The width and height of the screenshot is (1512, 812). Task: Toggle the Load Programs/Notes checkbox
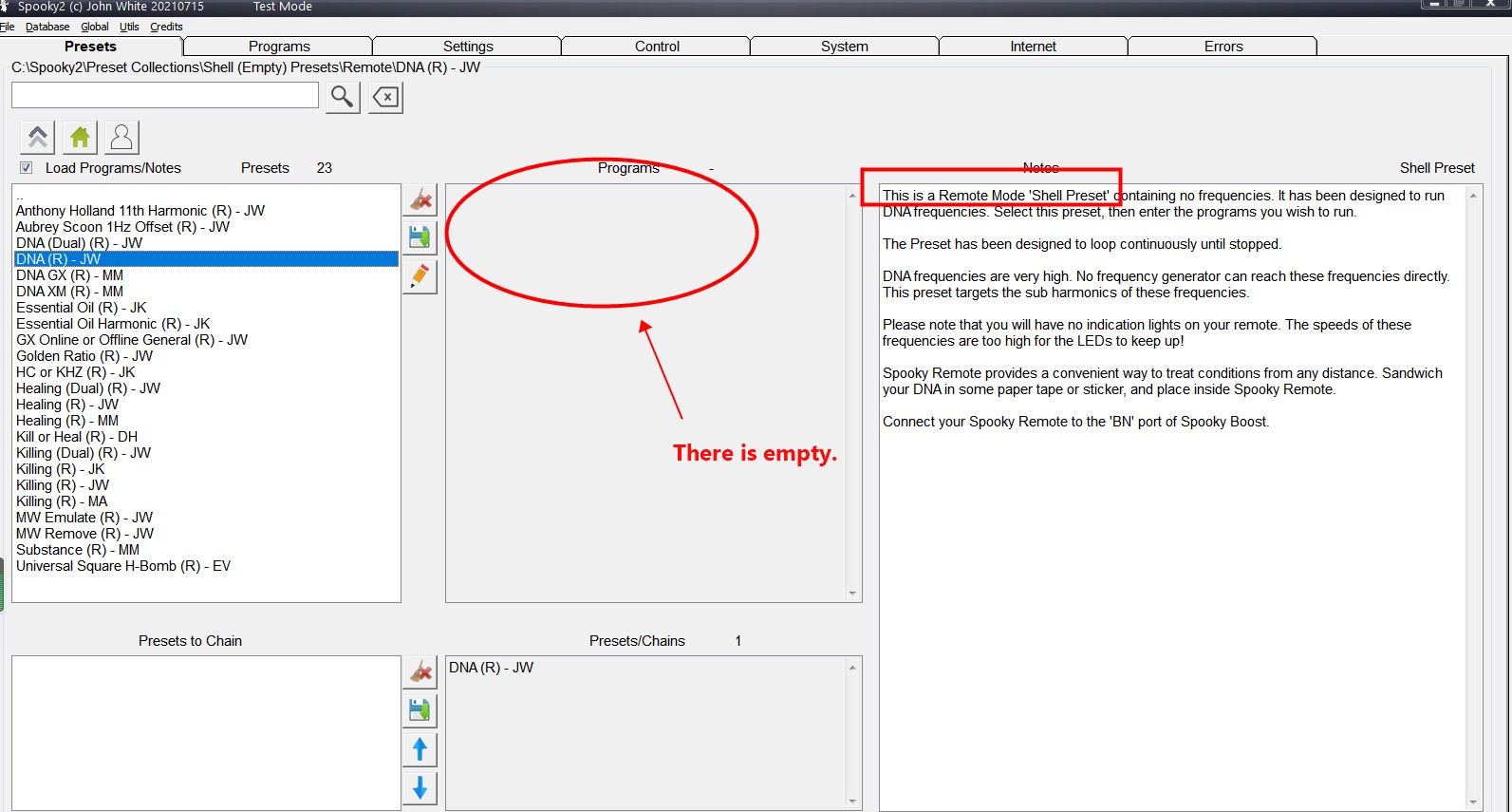point(27,168)
